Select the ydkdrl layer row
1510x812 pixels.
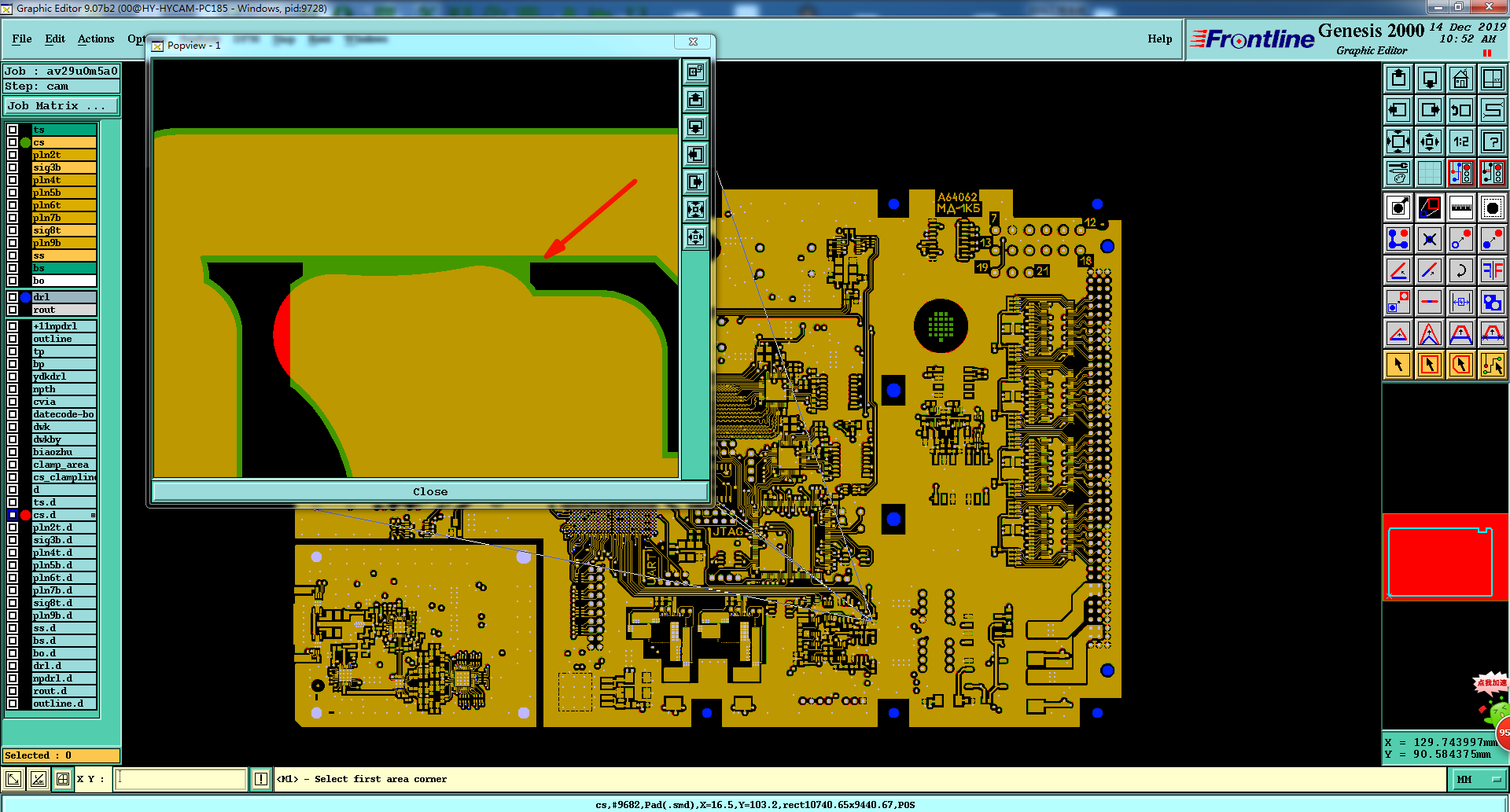point(64,377)
